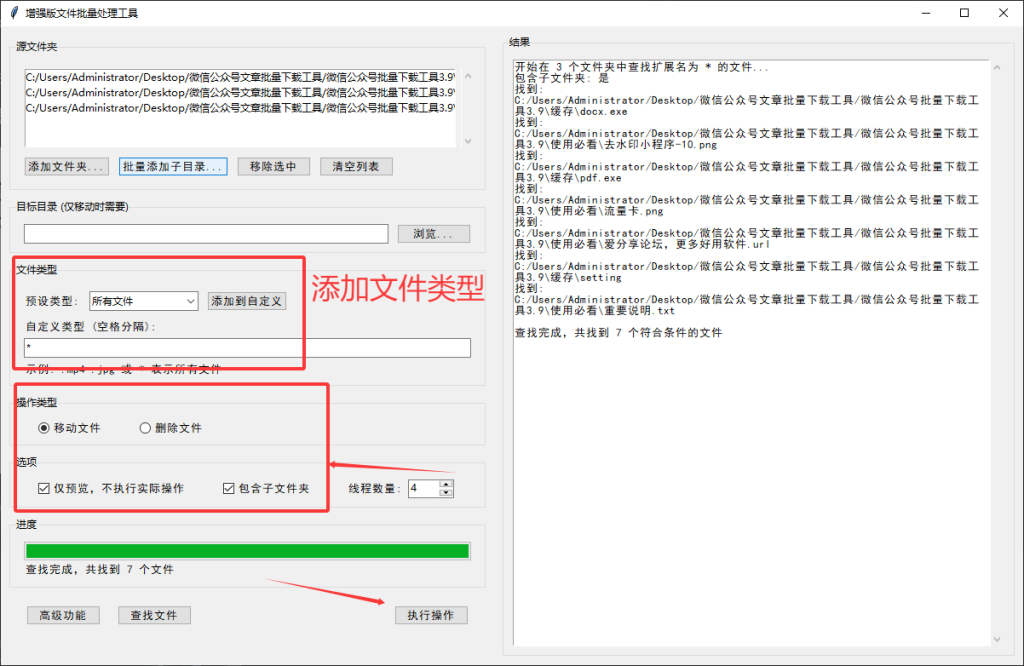Uncheck the 包含子文件夹 checkbox

229,489
